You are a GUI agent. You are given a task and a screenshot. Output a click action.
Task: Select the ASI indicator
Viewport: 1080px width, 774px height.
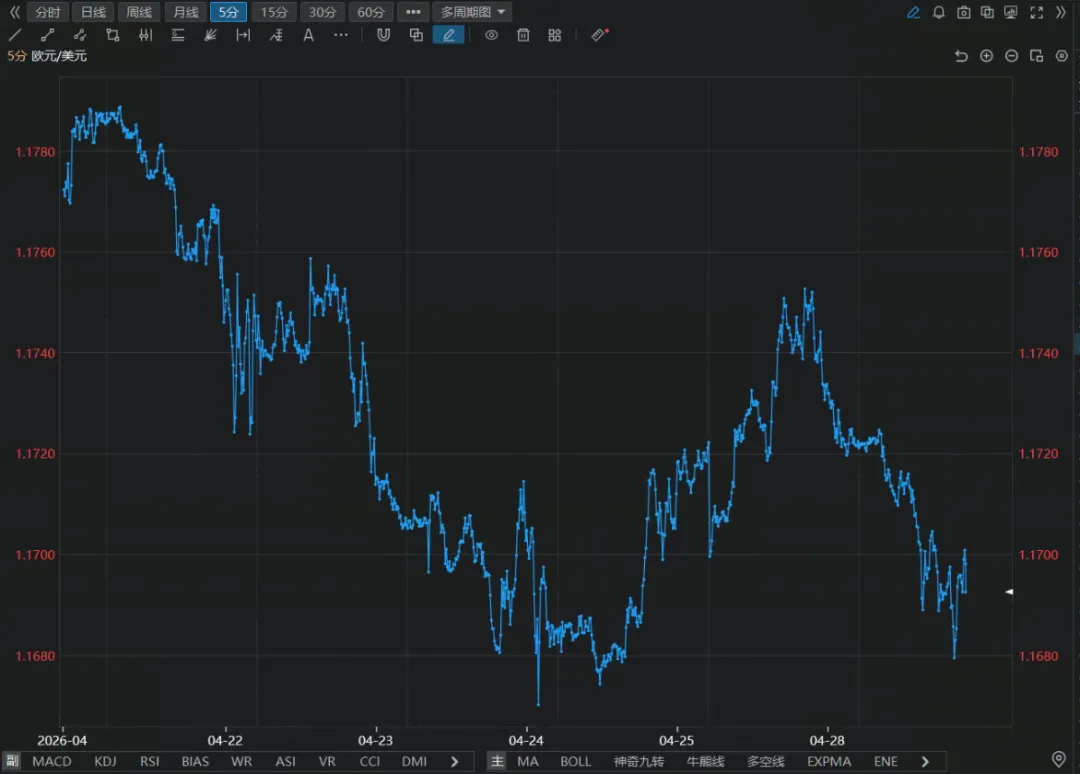coord(285,762)
